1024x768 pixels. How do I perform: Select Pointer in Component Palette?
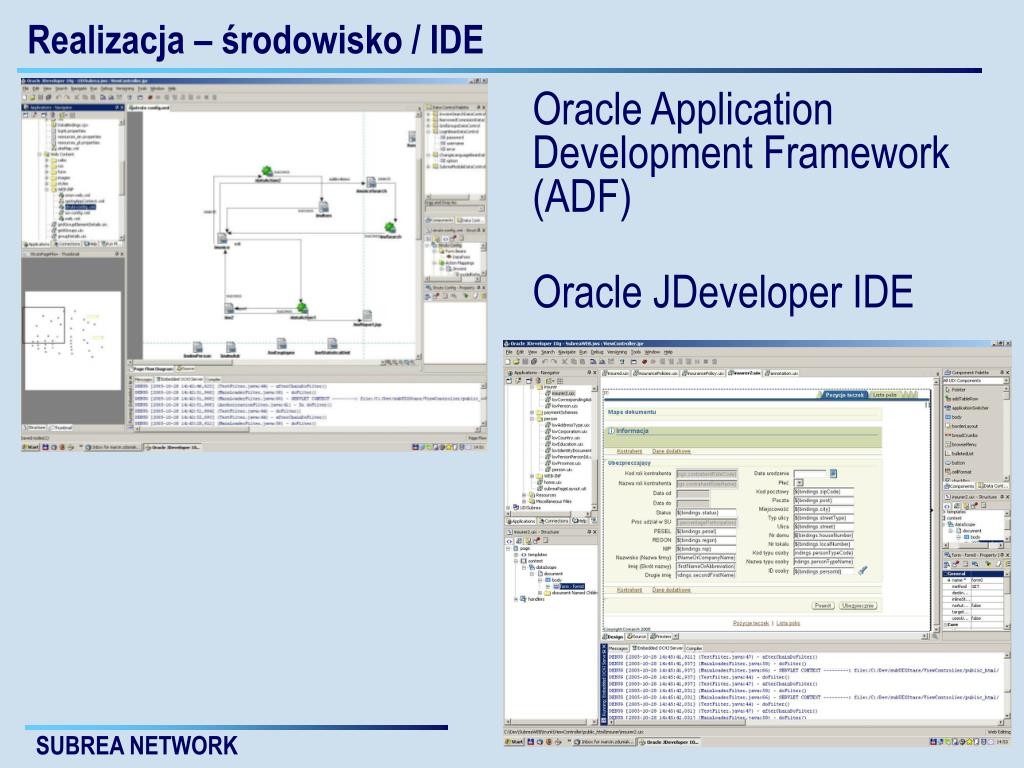click(x=956, y=390)
